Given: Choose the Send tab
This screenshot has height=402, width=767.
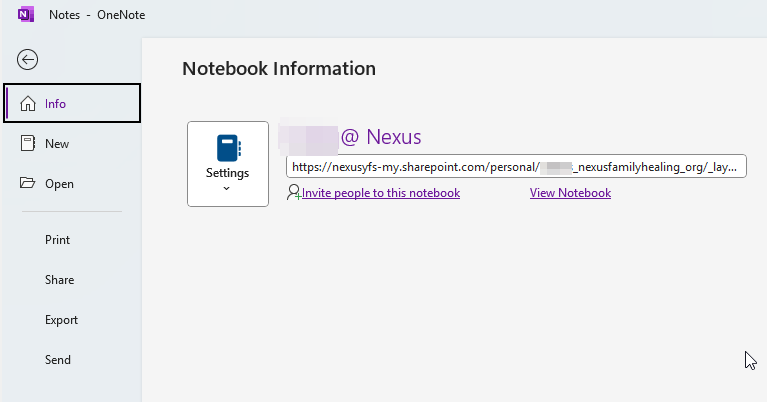Looking at the screenshot, I should coord(72,360).
